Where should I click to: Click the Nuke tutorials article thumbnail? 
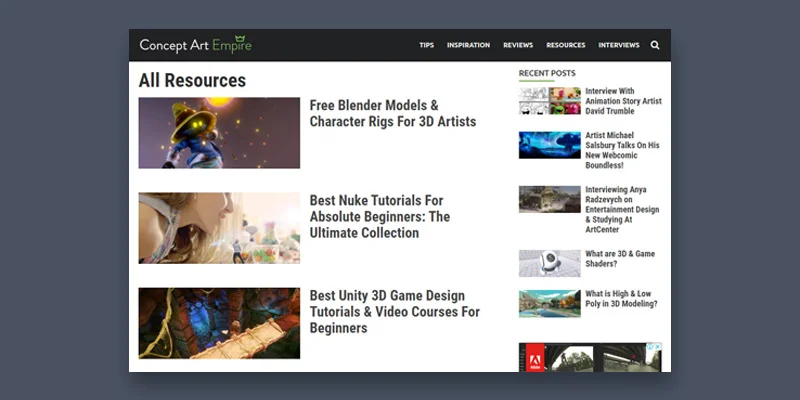(219, 228)
